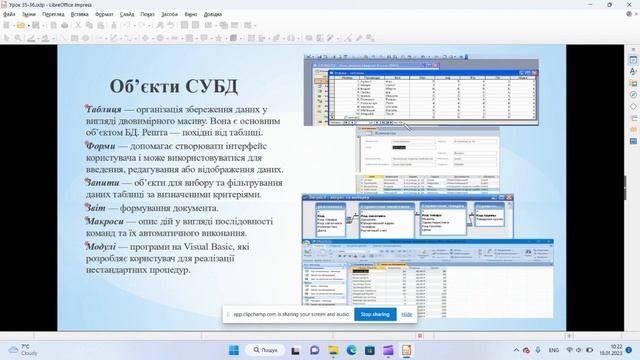Open the sidebar Properties deck
This screenshot has width=640, height=360.
click(x=633, y=60)
